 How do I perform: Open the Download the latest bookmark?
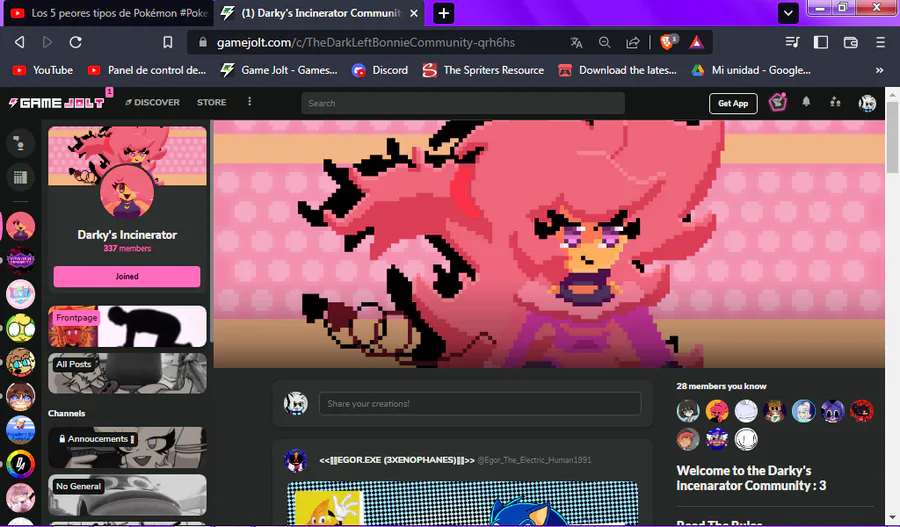[x=618, y=70]
